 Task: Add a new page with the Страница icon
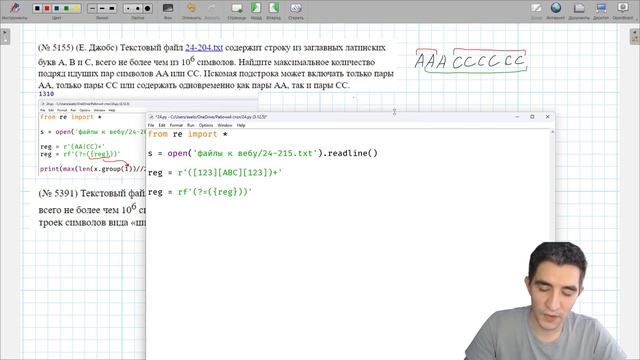[237, 8]
